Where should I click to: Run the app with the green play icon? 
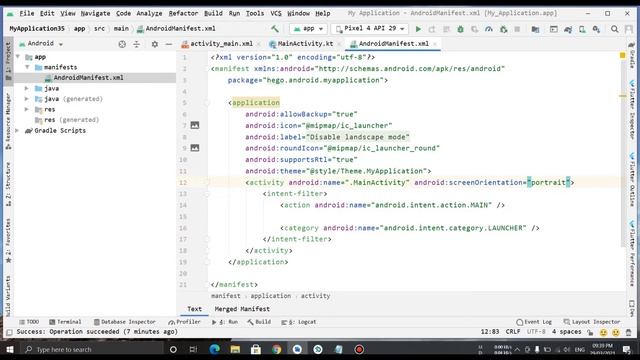(418, 29)
